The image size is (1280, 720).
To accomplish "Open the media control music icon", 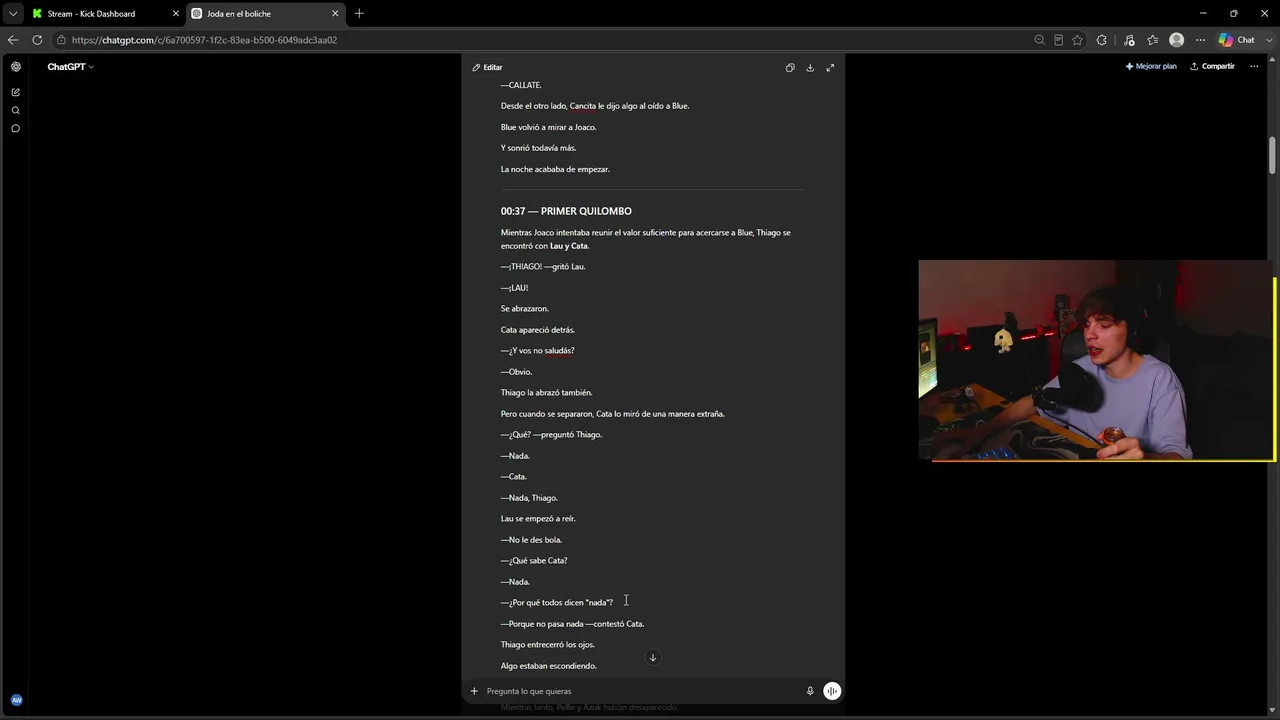I will pyautogui.click(x=1129, y=40).
